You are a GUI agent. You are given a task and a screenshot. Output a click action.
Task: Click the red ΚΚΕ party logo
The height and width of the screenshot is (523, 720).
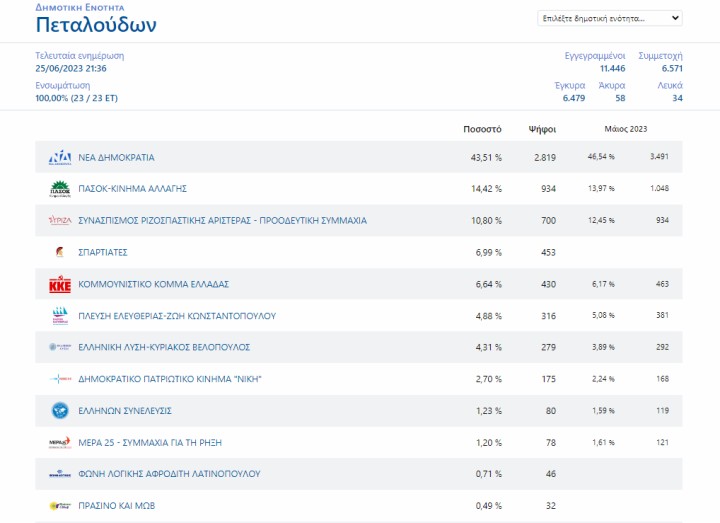(60, 284)
